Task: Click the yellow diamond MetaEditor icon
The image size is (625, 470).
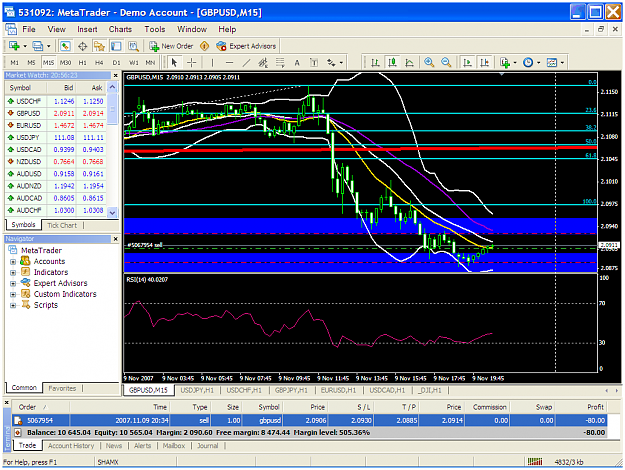Action: 204,46
